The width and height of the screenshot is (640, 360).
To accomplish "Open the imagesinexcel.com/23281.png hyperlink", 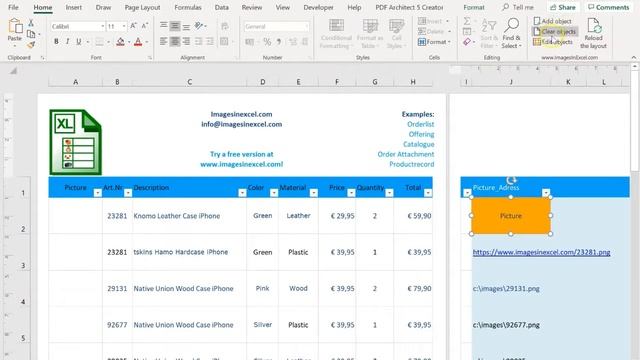I will 541,252.
